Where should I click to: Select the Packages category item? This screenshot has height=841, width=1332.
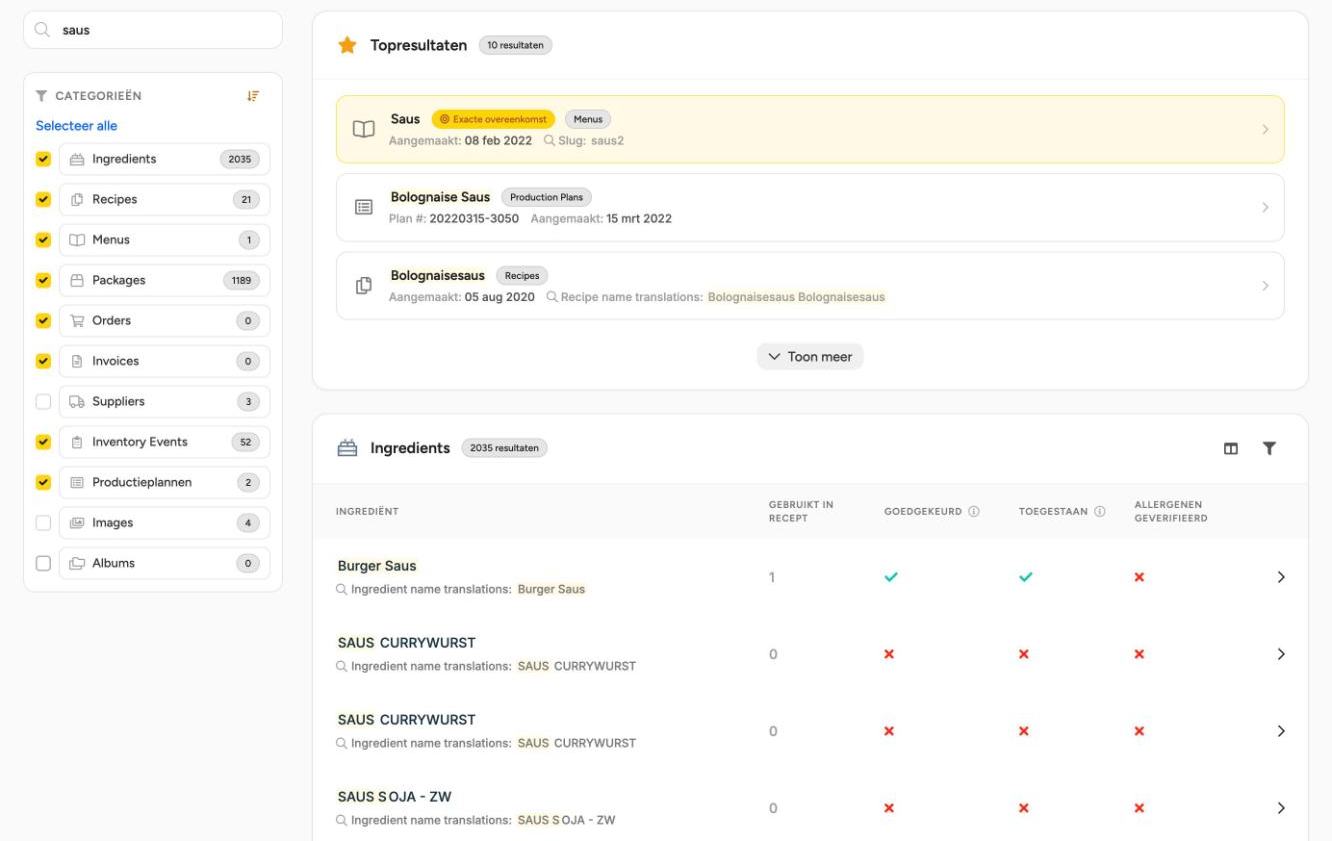(x=165, y=280)
